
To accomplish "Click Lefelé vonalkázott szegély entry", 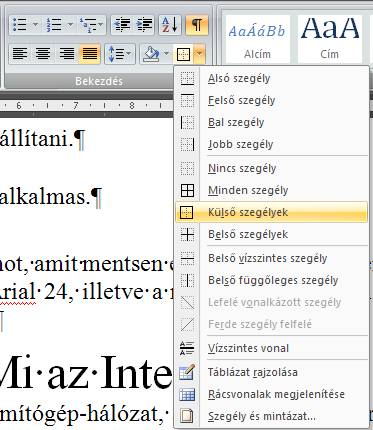I will (x=271, y=303).
